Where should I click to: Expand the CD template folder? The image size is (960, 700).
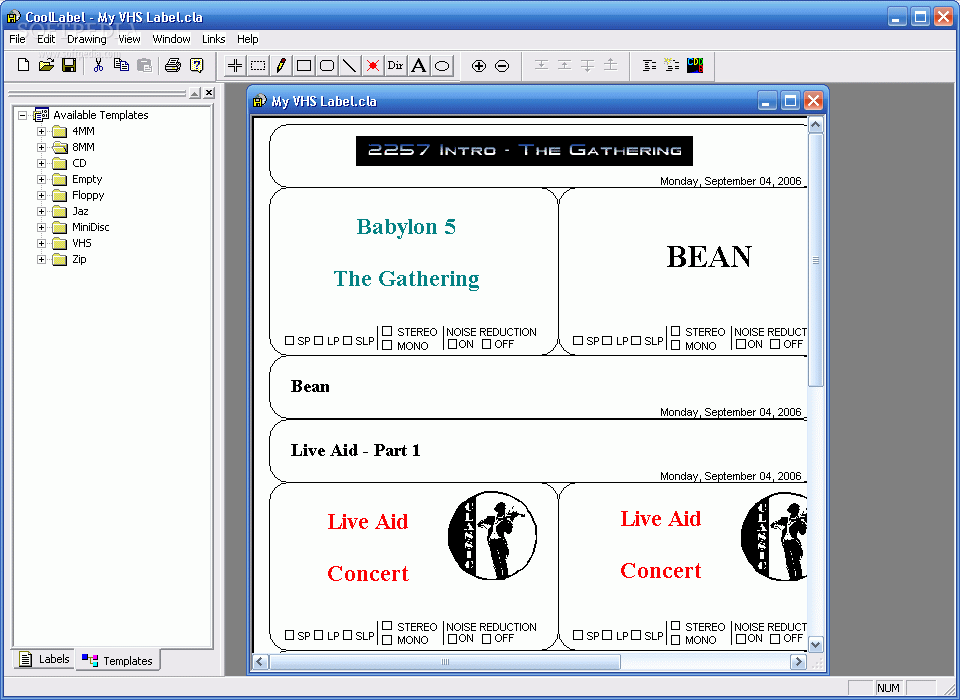click(42, 163)
